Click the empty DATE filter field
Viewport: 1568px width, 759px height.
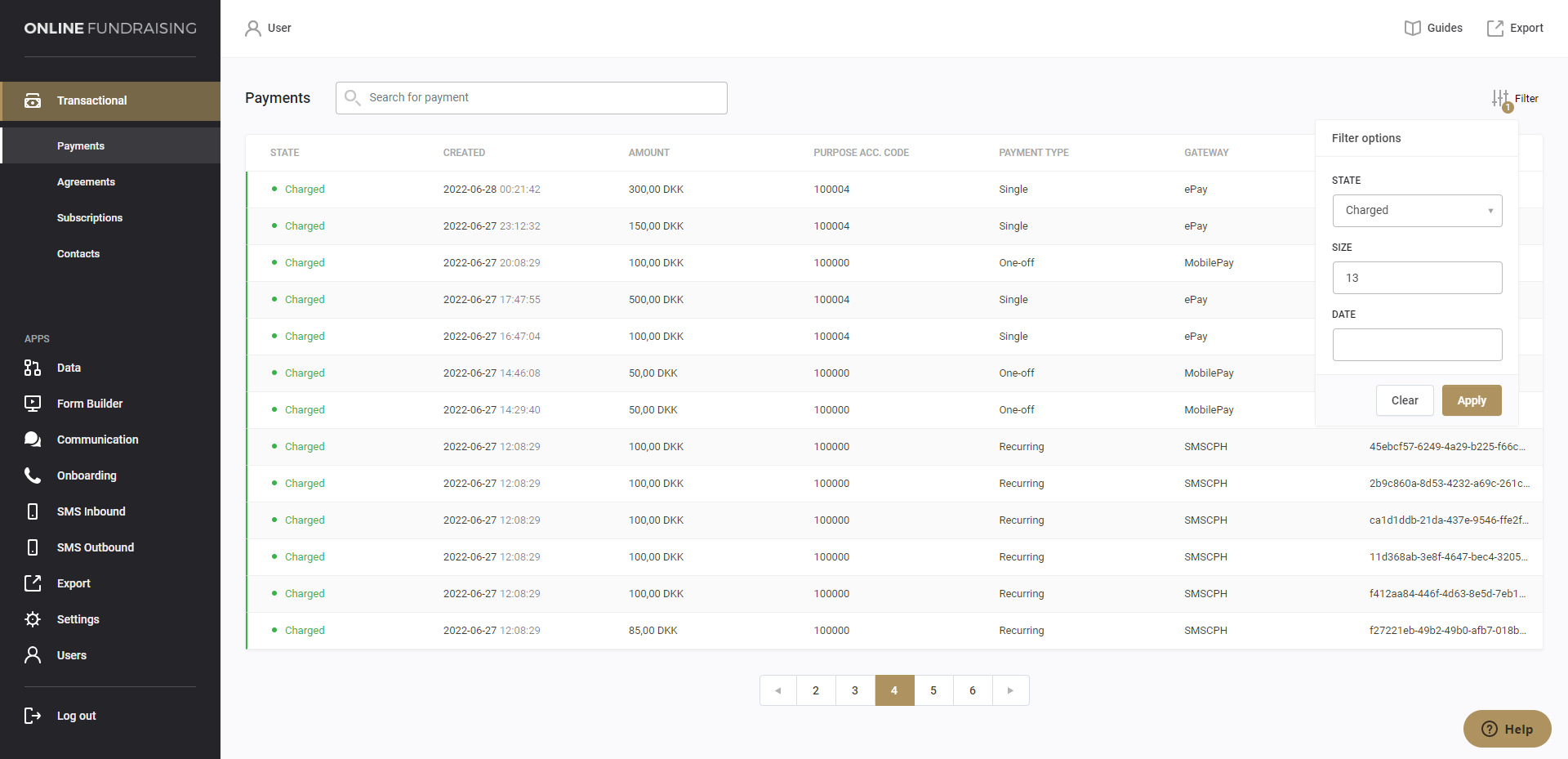pos(1418,345)
